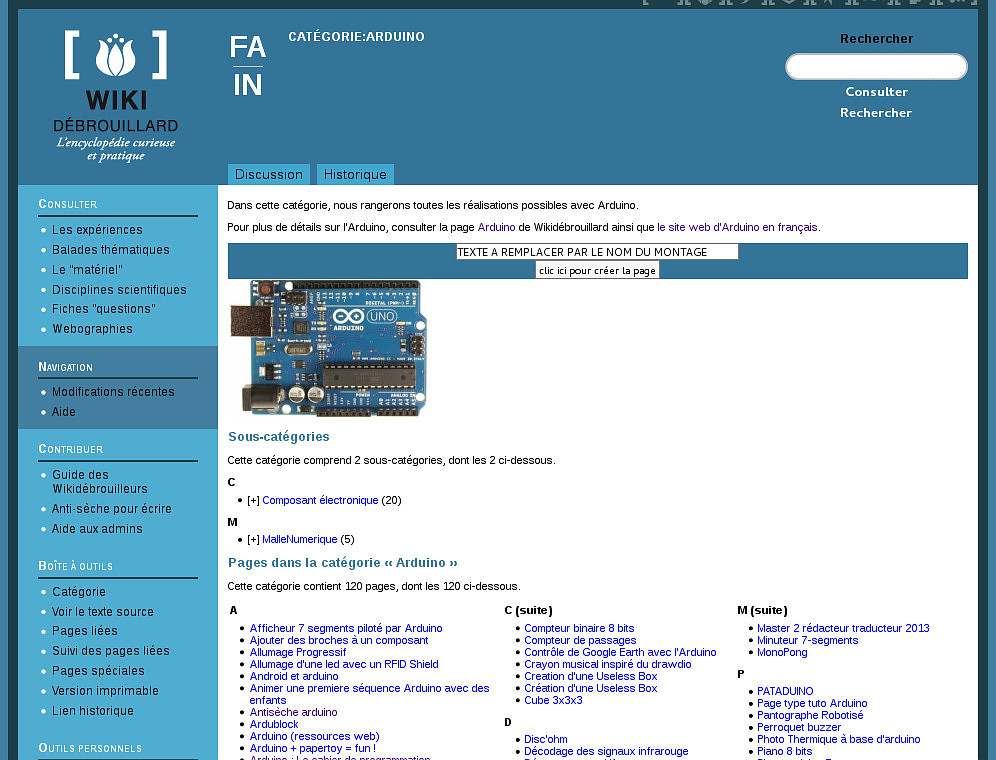996x760 pixels.
Task: Click the Arduino UNO board image
Action: tap(328, 347)
